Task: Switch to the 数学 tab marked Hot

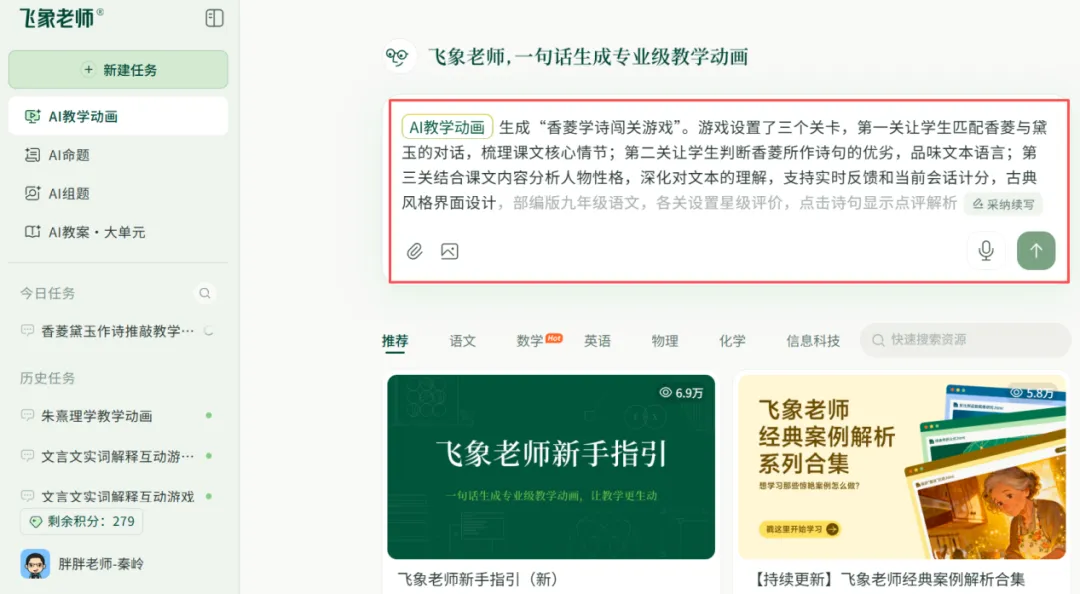Action: coord(539,340)
